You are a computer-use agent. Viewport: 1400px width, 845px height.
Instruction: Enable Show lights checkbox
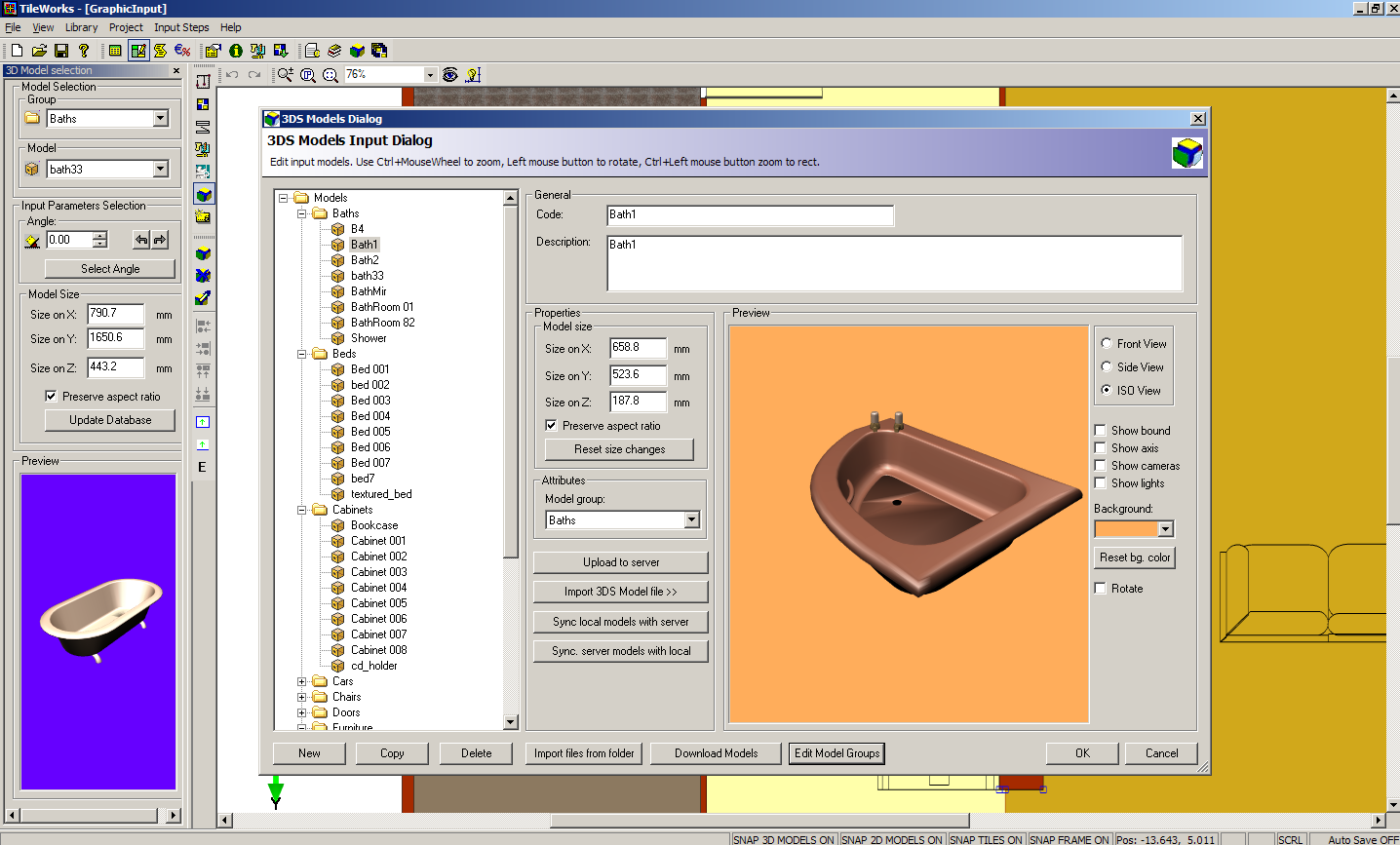pyautogui.click(x=1101, y=482)
